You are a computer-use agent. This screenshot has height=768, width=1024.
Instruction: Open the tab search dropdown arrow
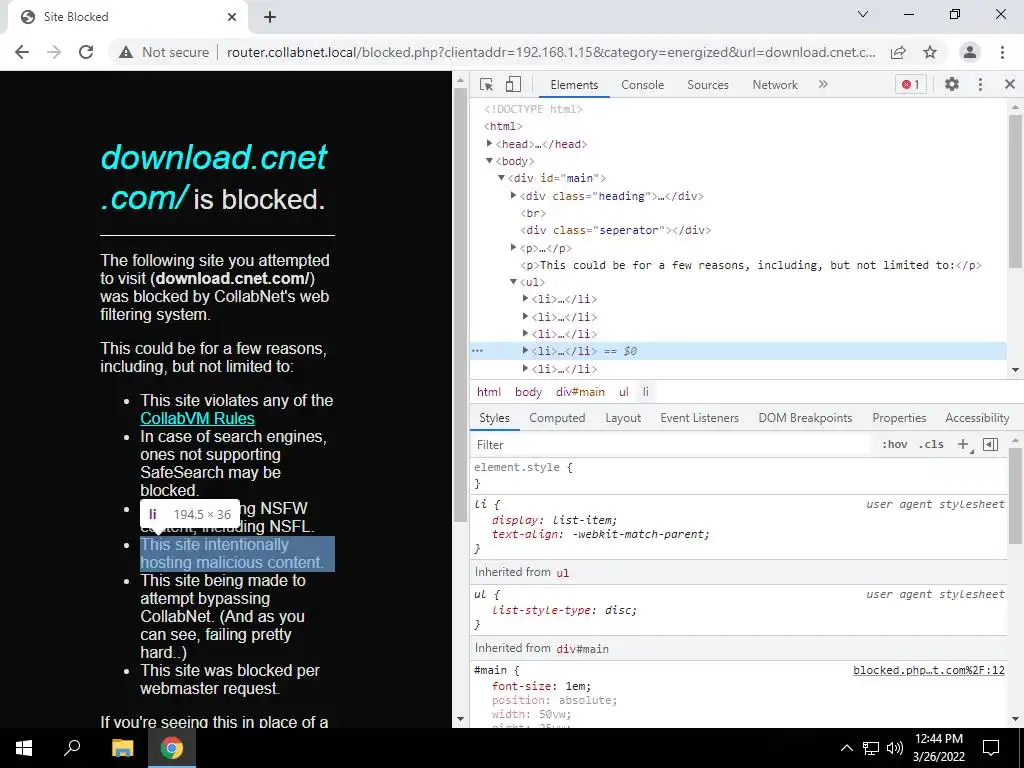(x=863, y=14)
